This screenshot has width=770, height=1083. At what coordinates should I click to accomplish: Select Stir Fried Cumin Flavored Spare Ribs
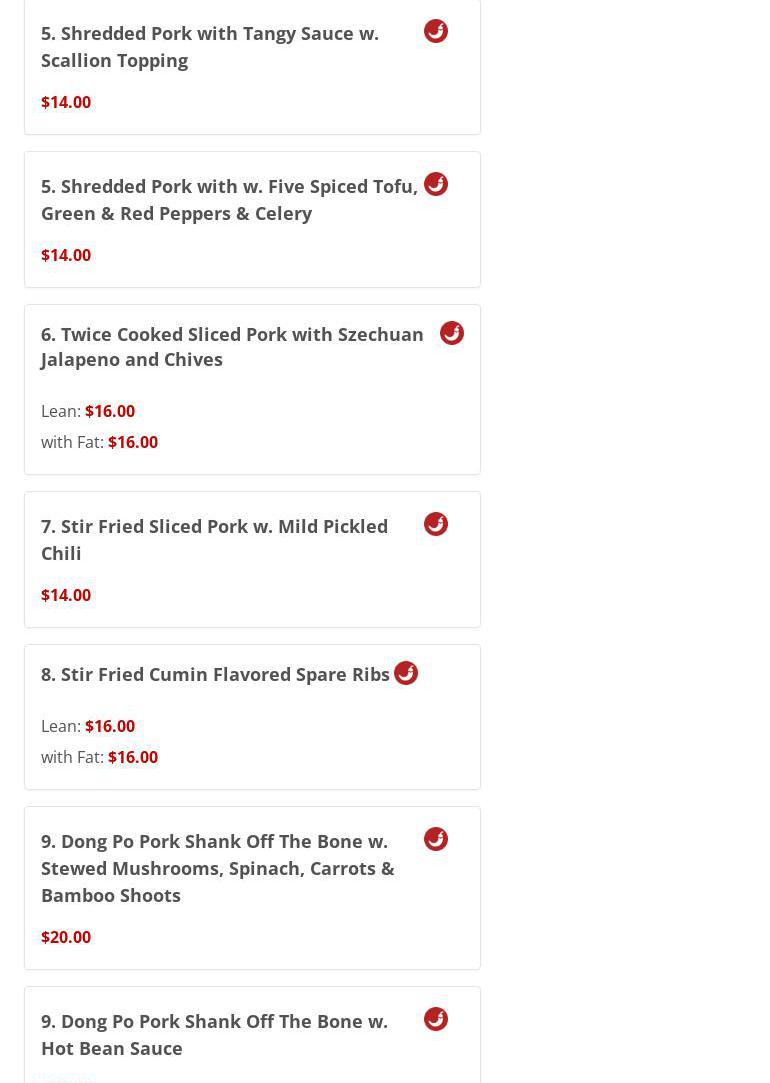(215, 674)
